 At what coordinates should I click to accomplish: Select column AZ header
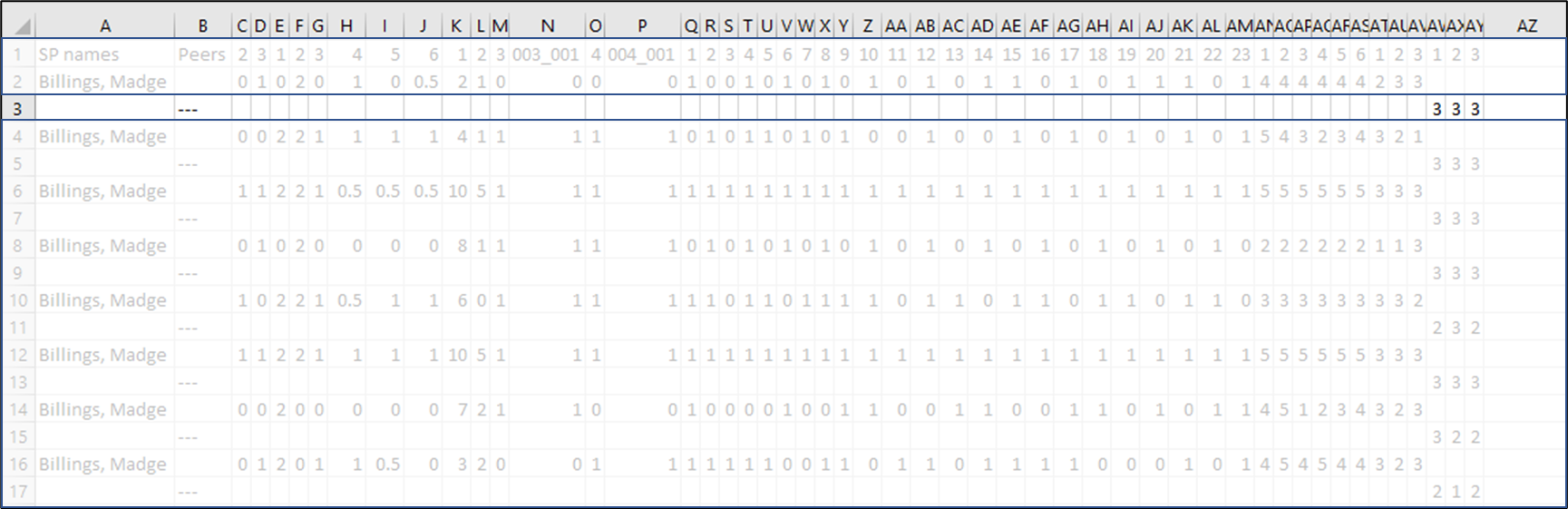[x=1526, y=26]
